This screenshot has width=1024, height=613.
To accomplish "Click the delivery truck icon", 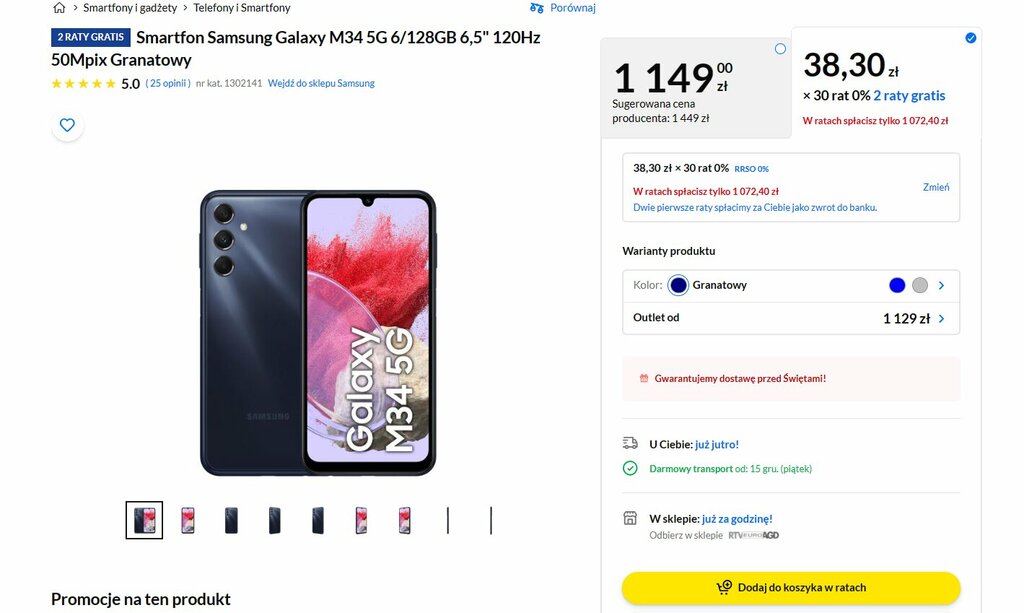I will point(630,443).
